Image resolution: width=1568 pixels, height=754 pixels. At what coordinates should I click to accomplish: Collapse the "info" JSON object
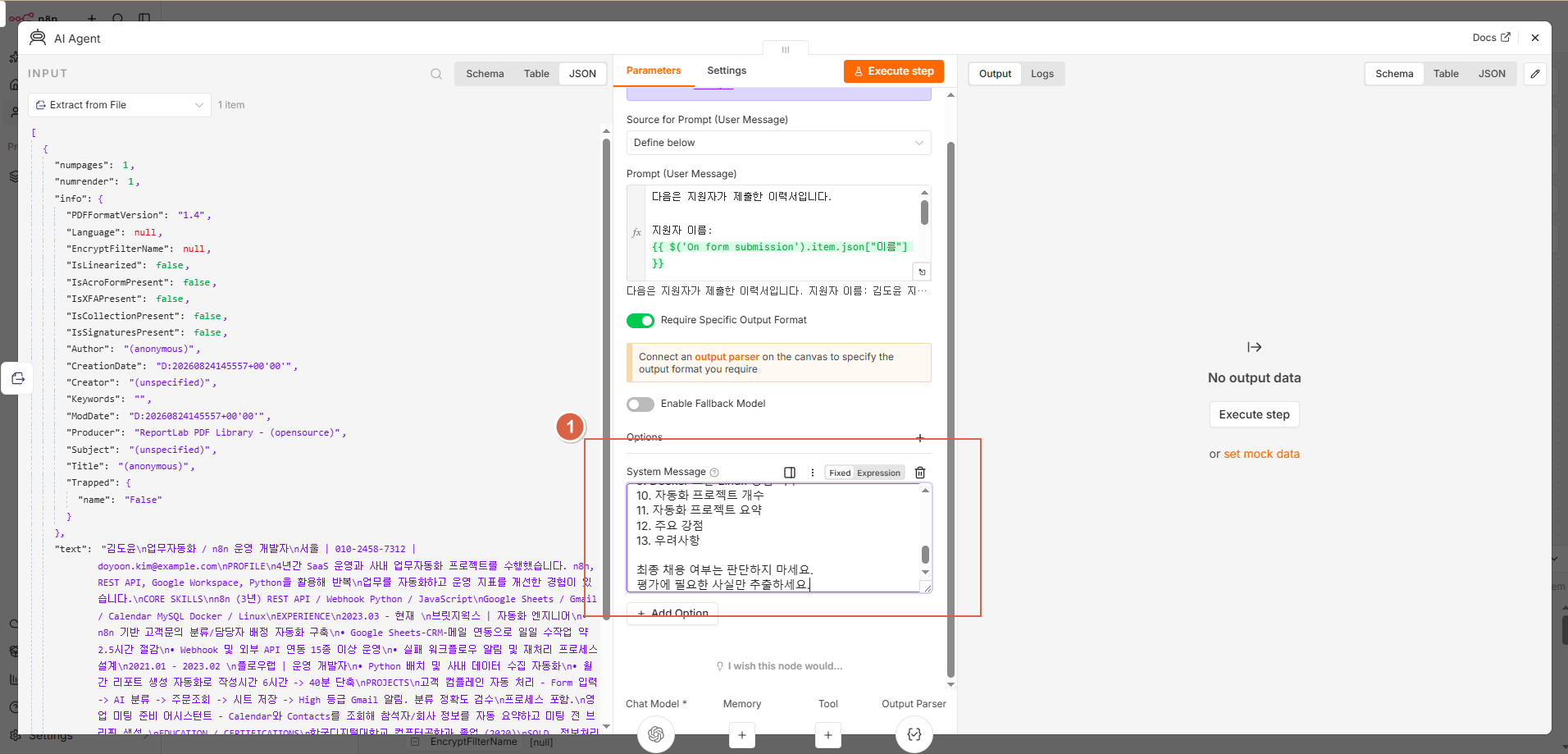click(101, 199)
